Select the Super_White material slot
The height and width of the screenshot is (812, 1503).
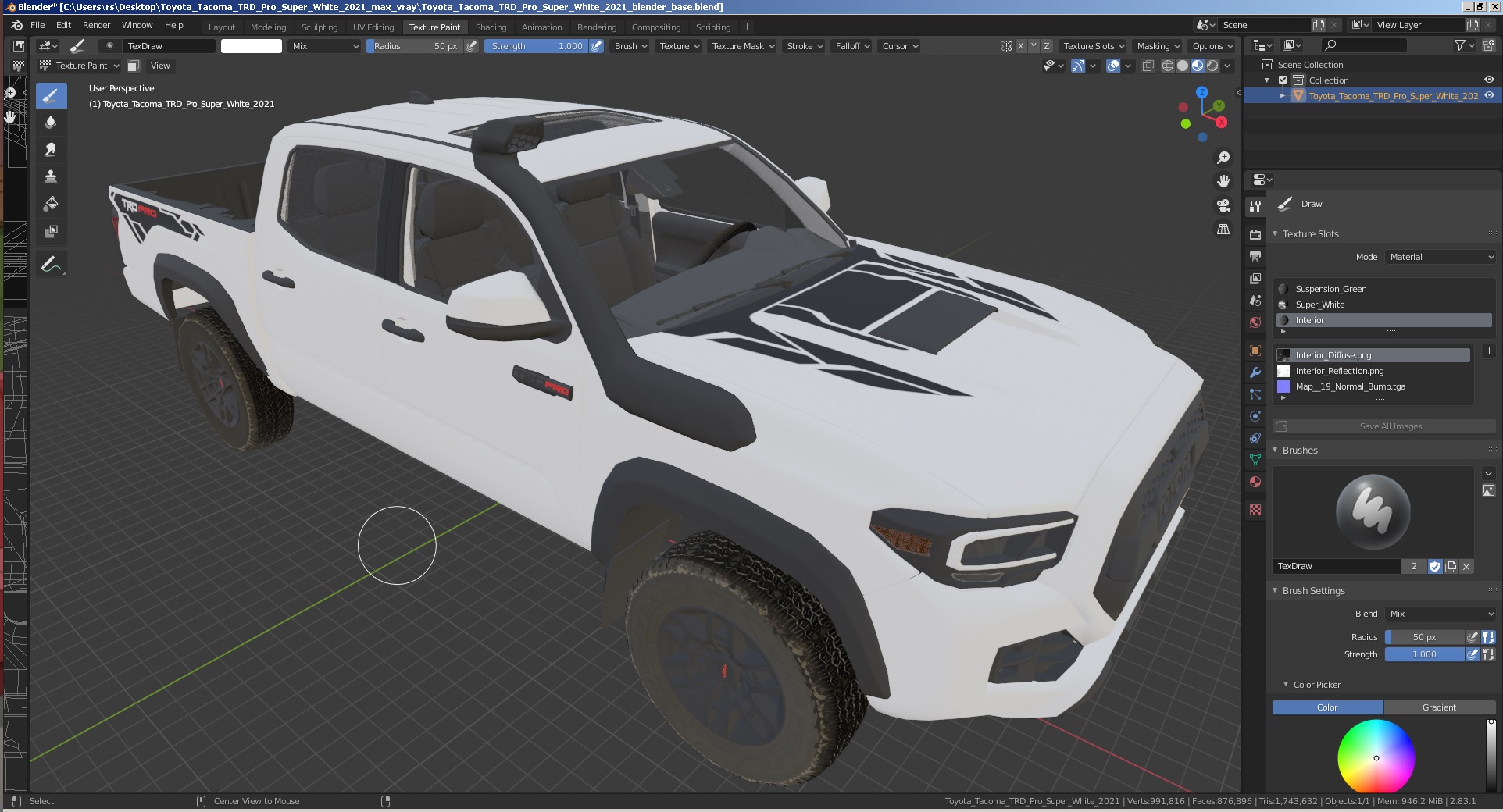pyautogui.click(x=1383, y=304)
